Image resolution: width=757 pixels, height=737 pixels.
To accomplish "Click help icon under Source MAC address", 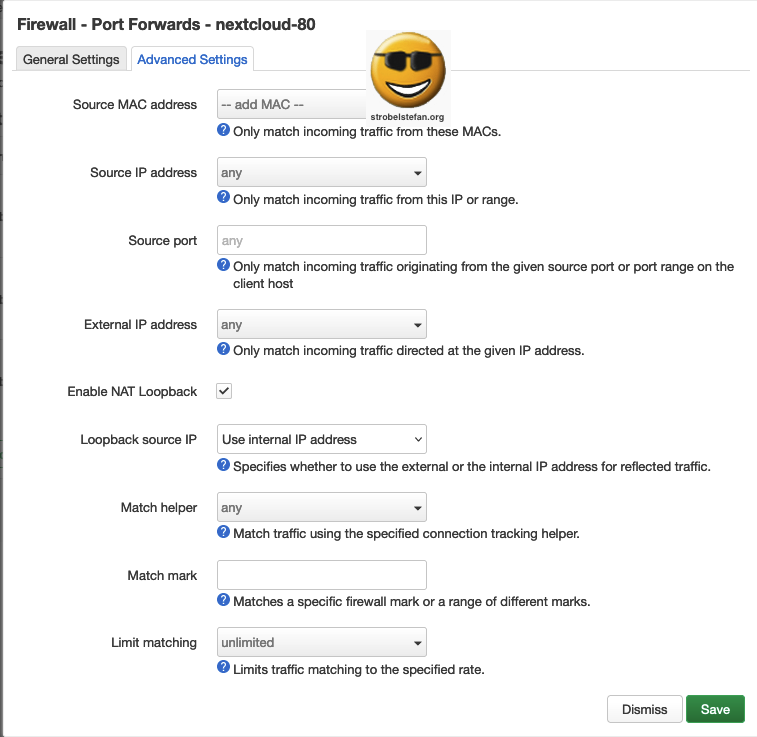I will (224, 131).
